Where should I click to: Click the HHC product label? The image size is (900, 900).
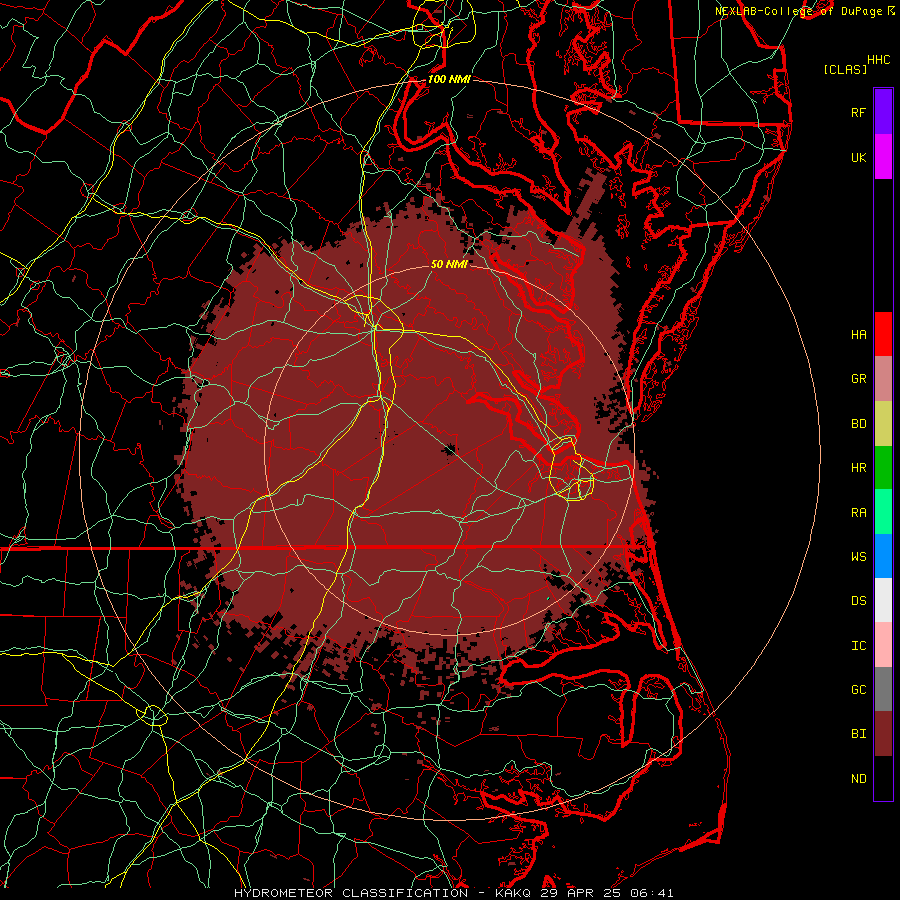(878, 60)
